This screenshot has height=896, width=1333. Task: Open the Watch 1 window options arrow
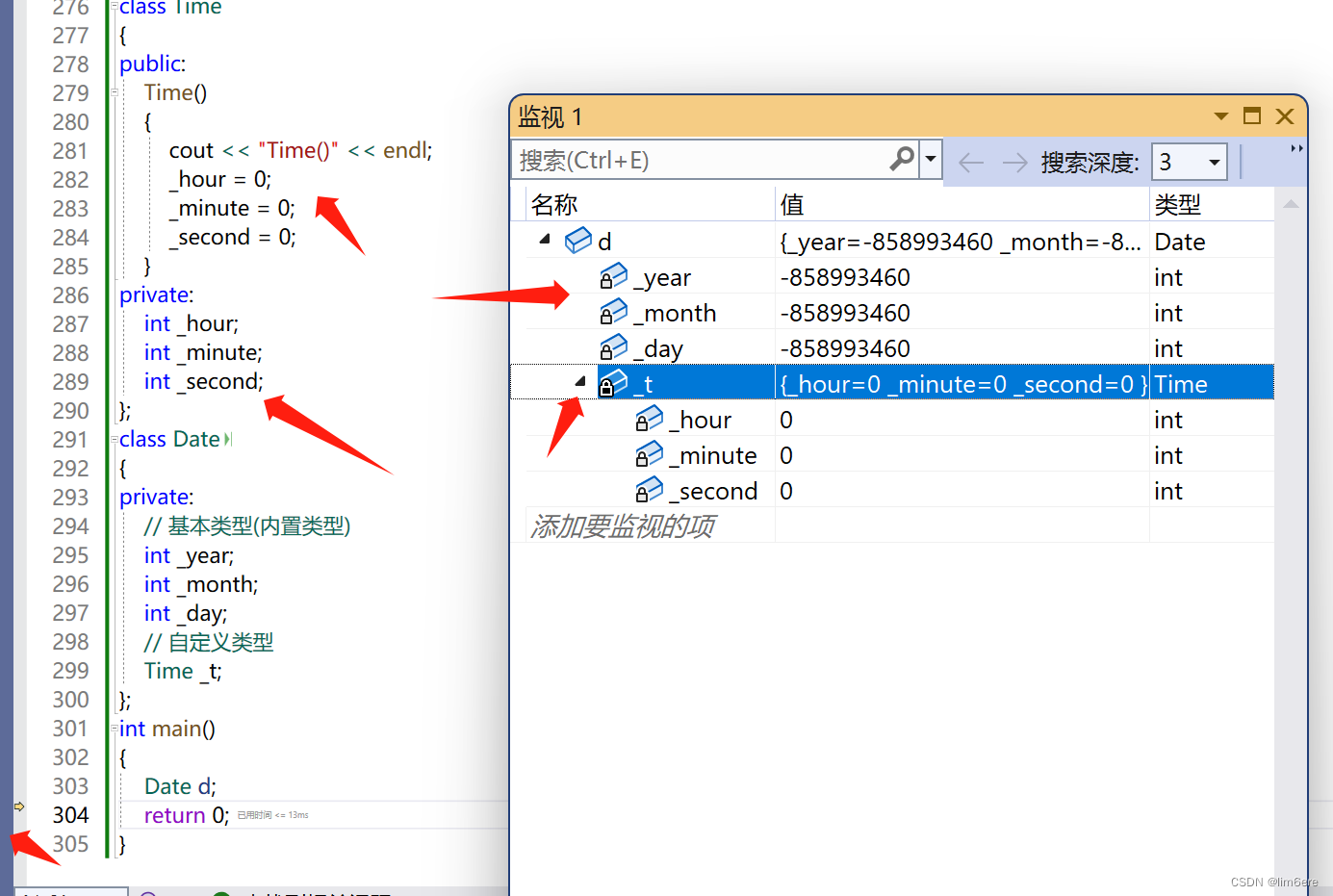[1221, 116]
